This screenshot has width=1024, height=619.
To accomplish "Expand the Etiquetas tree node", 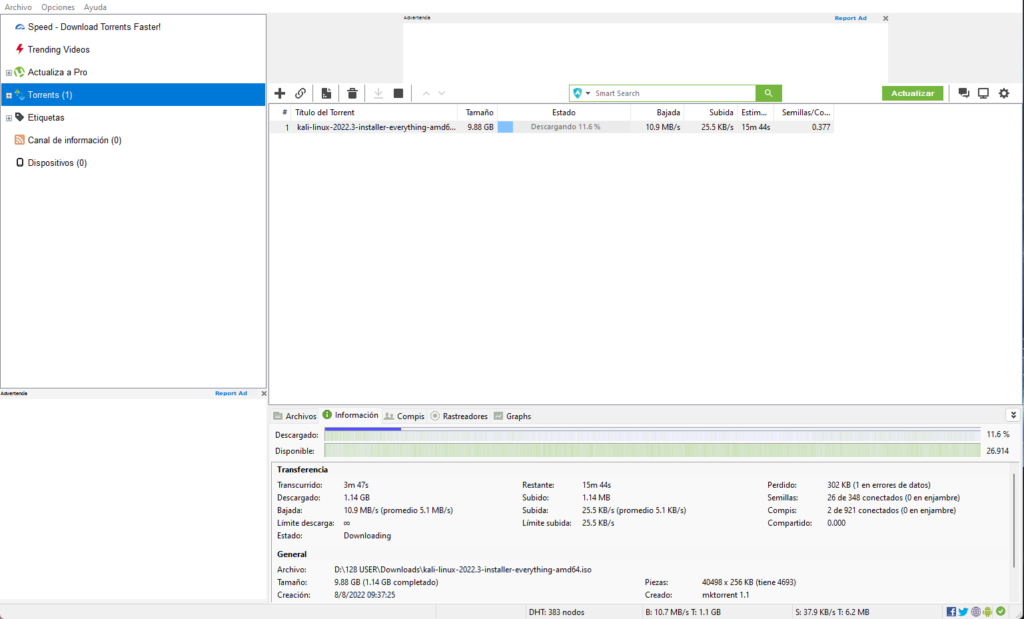I will pos(8,118).
